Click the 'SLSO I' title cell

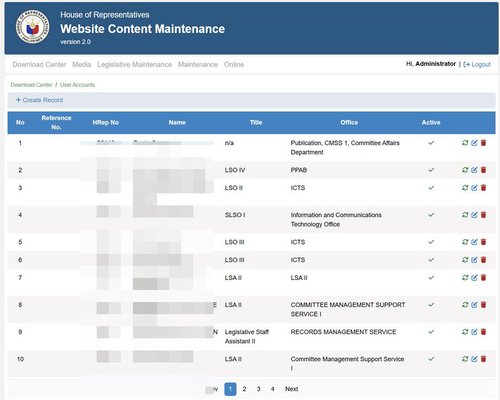(235, 215)
